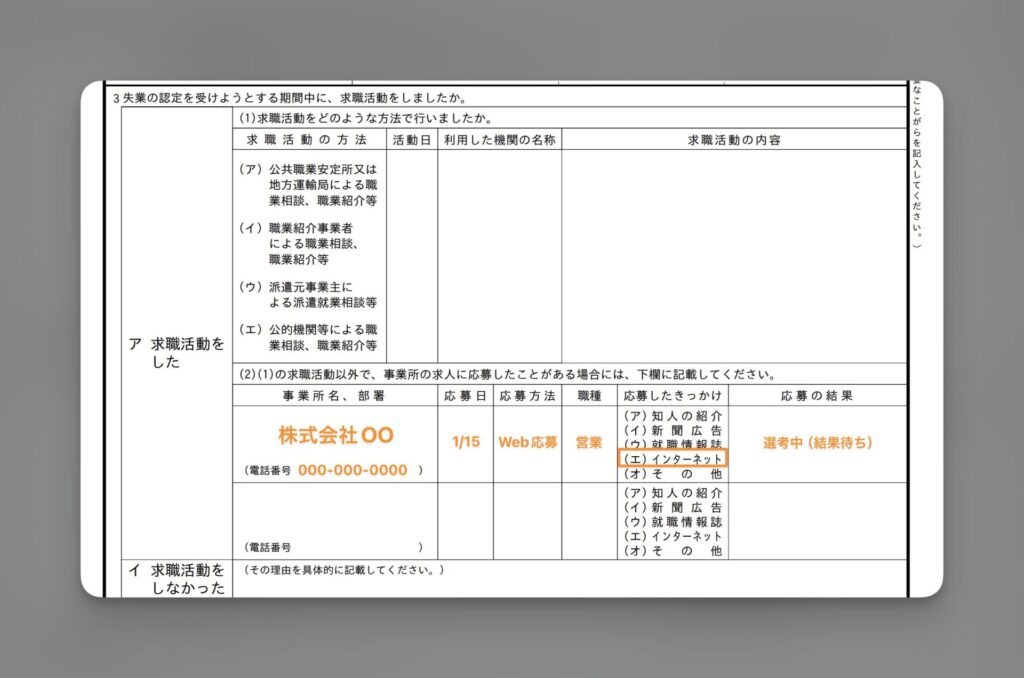Select (ア) 知人の紹介 in second application row
Screen dimensions: 1024x678
671,491
